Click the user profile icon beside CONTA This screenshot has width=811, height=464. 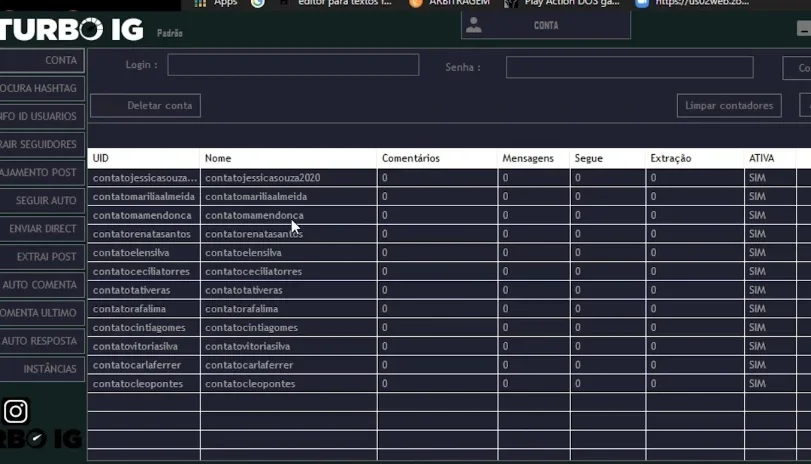[x=473, y=25]
